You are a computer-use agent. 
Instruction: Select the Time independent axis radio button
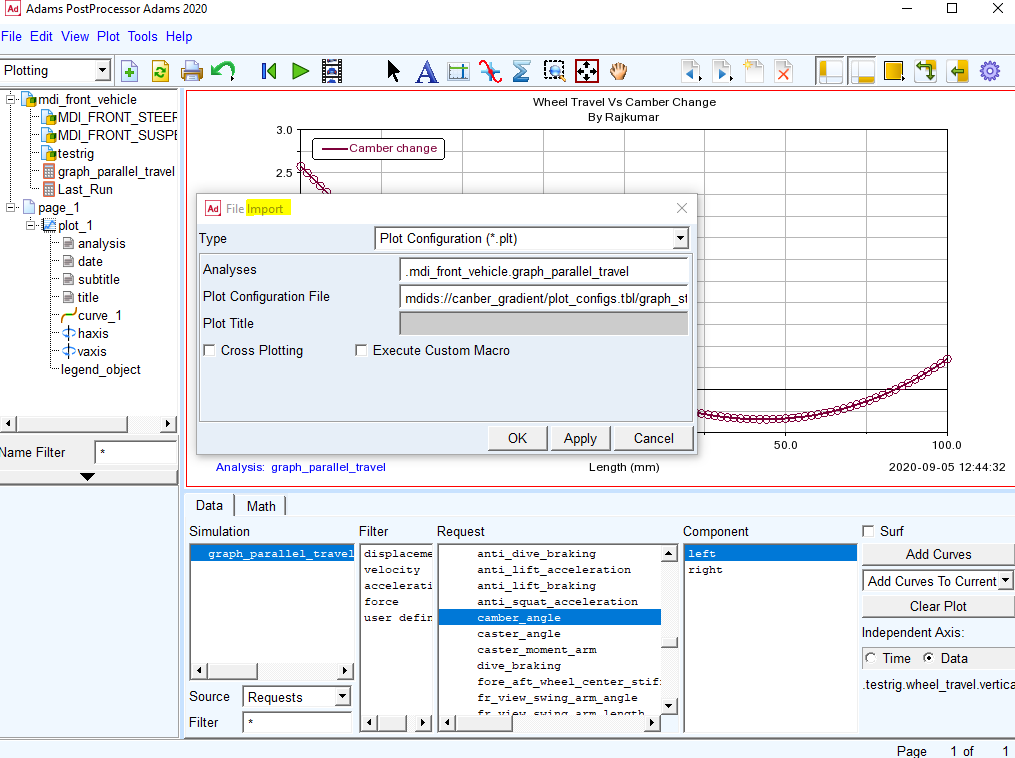click(870, 658)
